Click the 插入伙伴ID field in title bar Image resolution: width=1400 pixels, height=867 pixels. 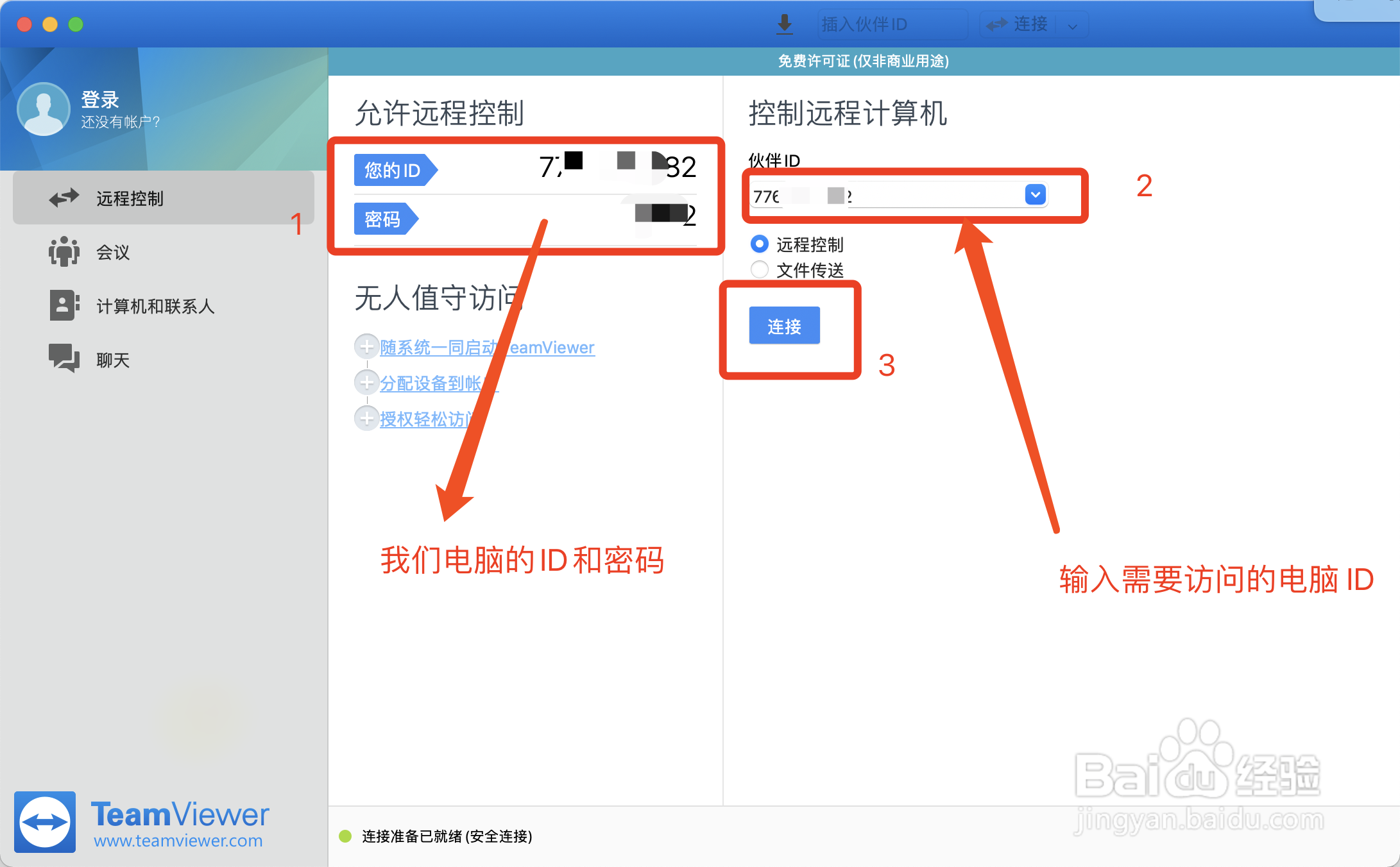[892, 24]
